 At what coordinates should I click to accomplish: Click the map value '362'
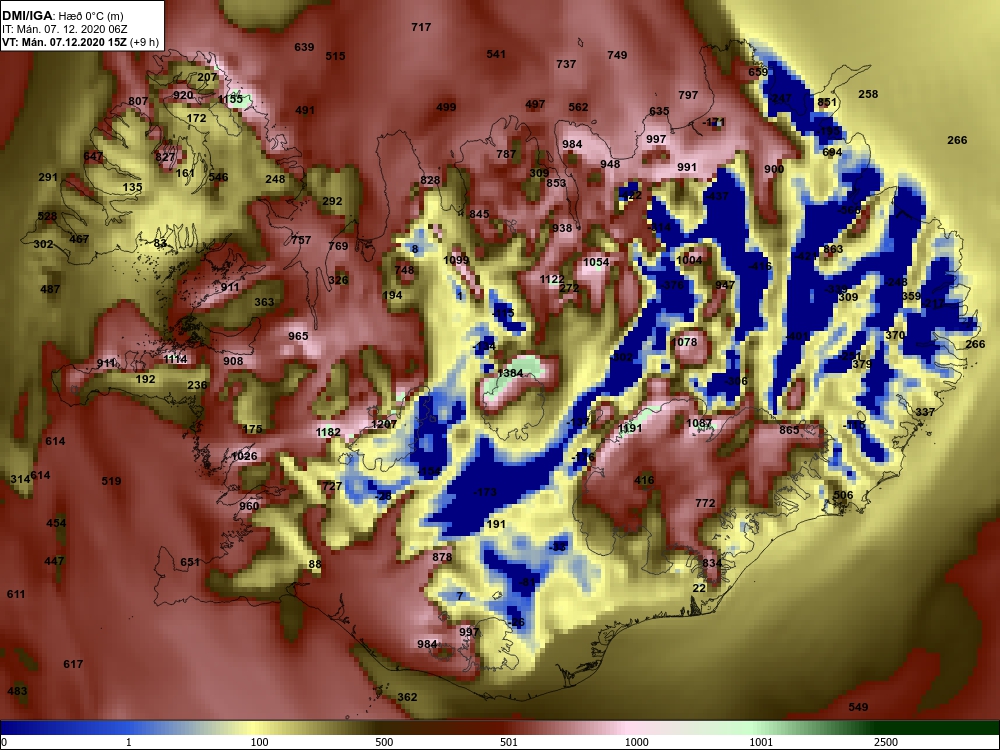[407, 697]
